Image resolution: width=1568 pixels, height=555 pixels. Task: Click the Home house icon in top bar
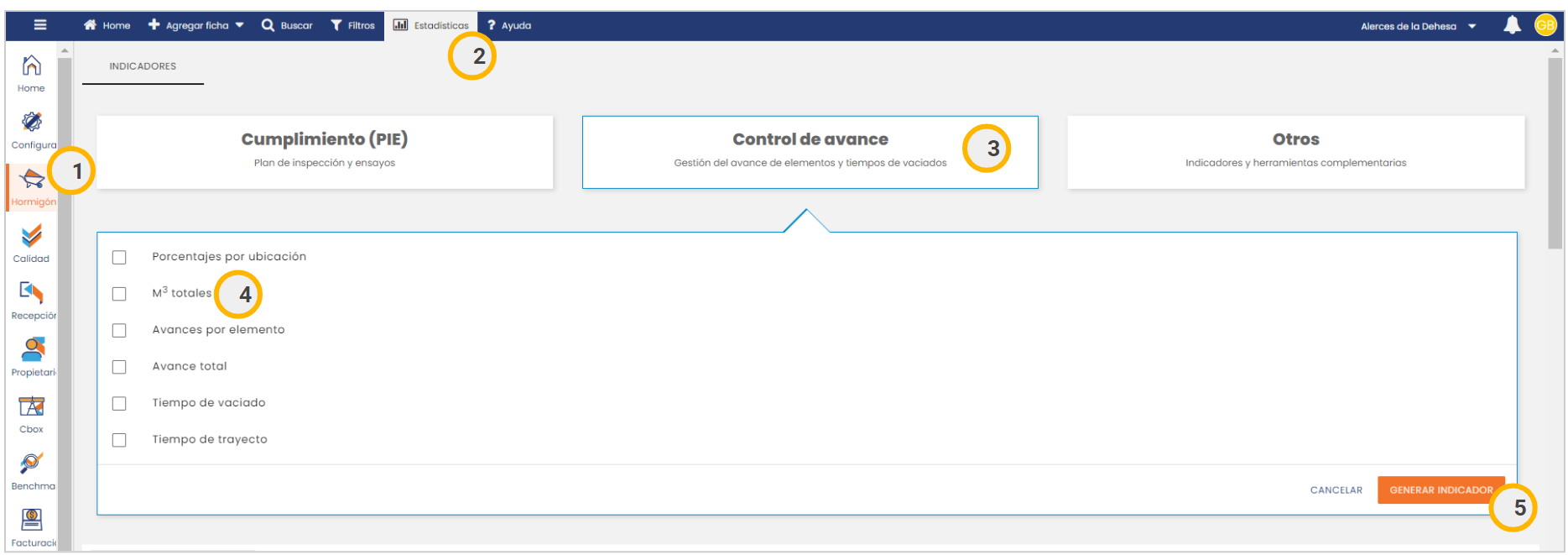(91, 25)
